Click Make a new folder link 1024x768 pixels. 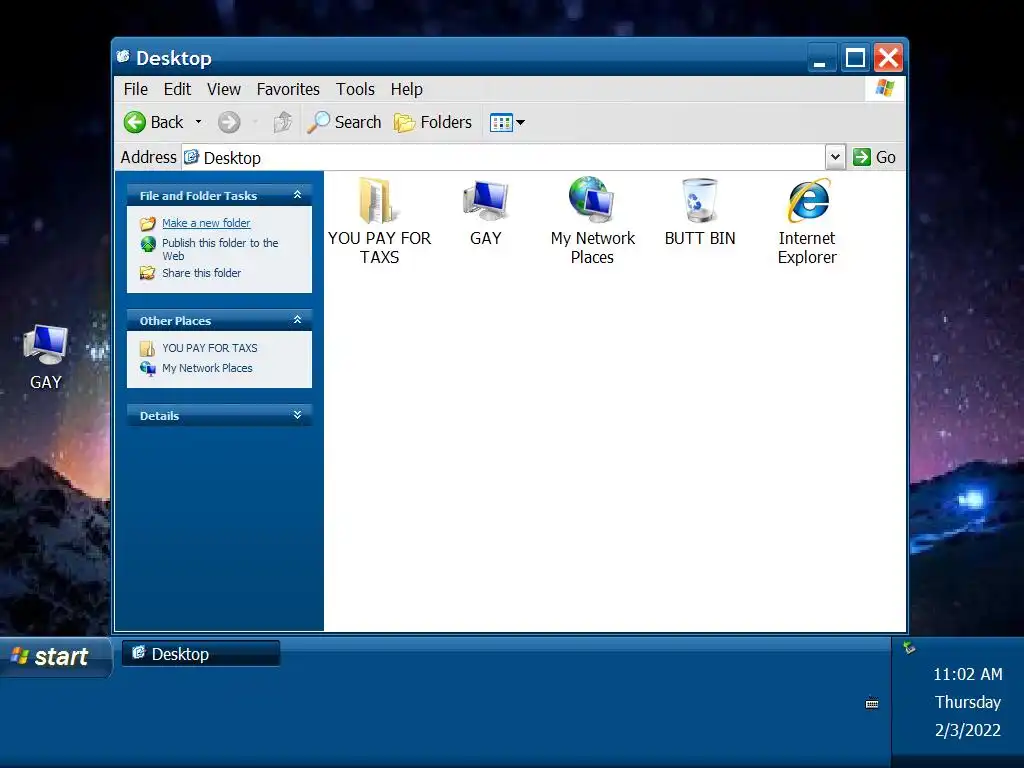point(206,223)
